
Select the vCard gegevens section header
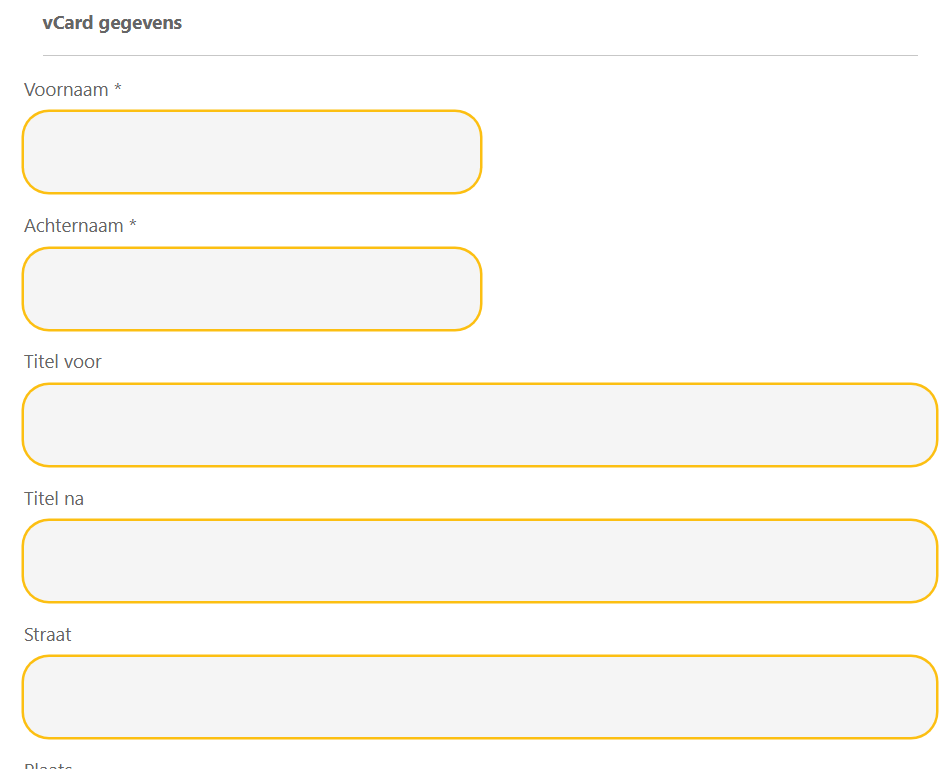(x=113, y=22)
